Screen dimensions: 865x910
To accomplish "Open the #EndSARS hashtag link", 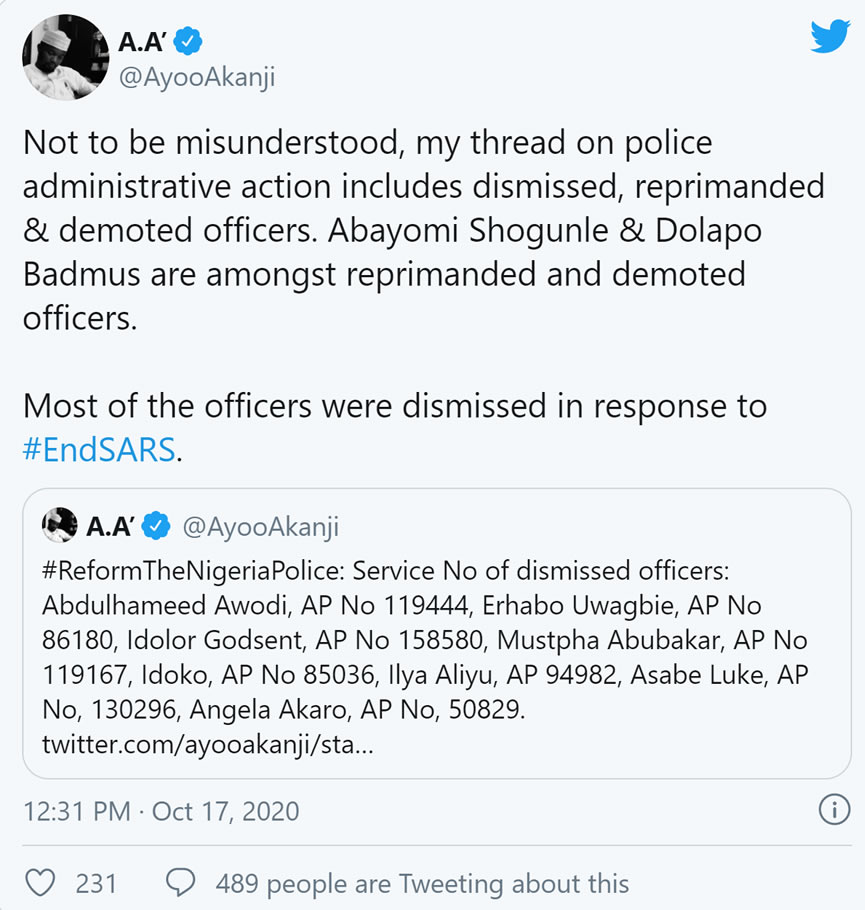I will (x=100, y=450).
